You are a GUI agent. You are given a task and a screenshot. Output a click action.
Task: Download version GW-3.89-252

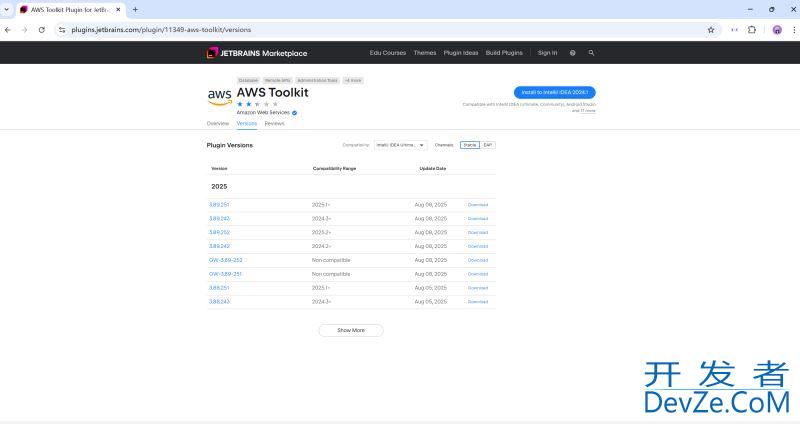tap(478, 260)
